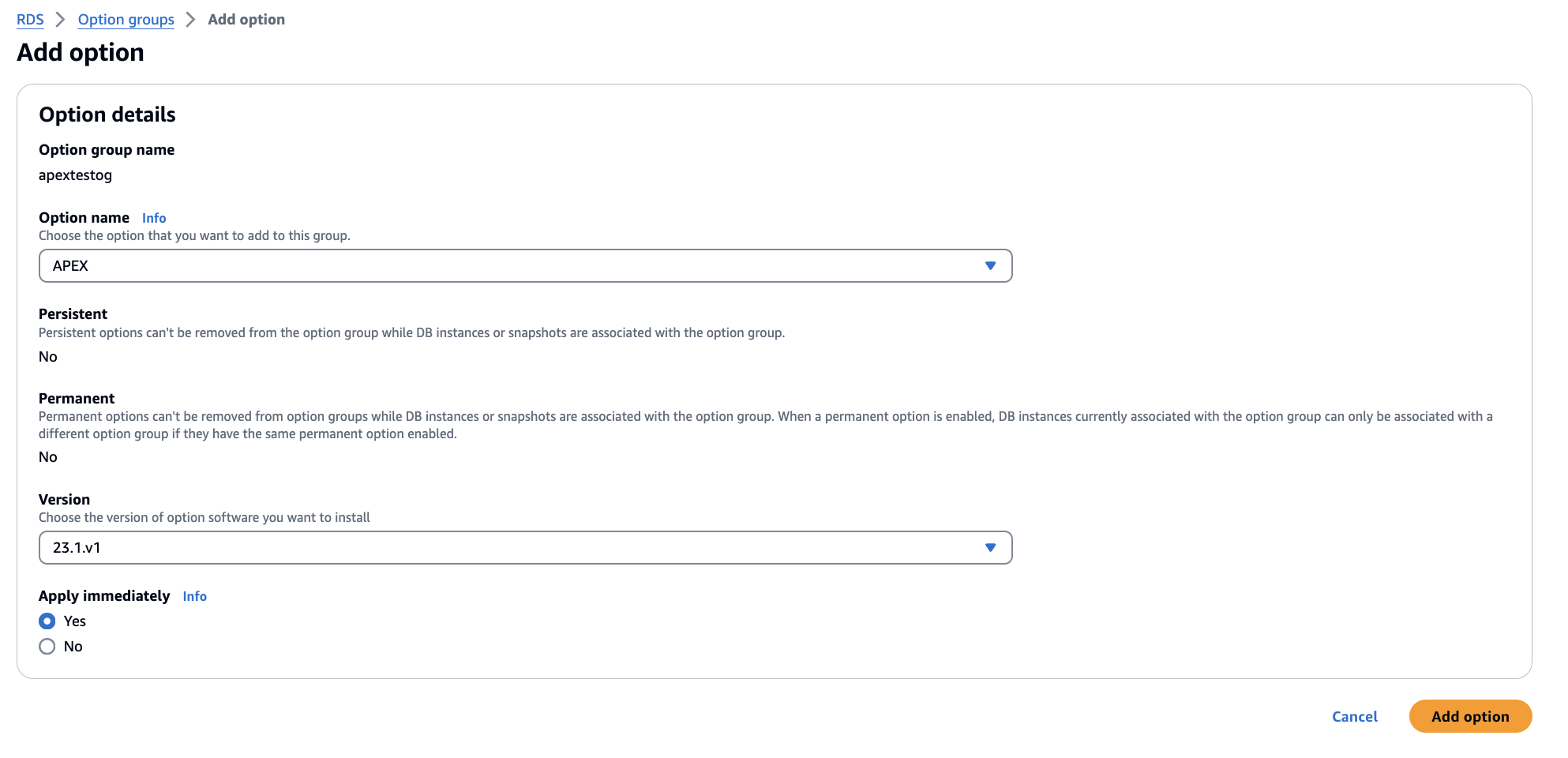This screenshot has height=758, width=1568.
Task: Click the orange Add option button
Action: click(1470, 717)
